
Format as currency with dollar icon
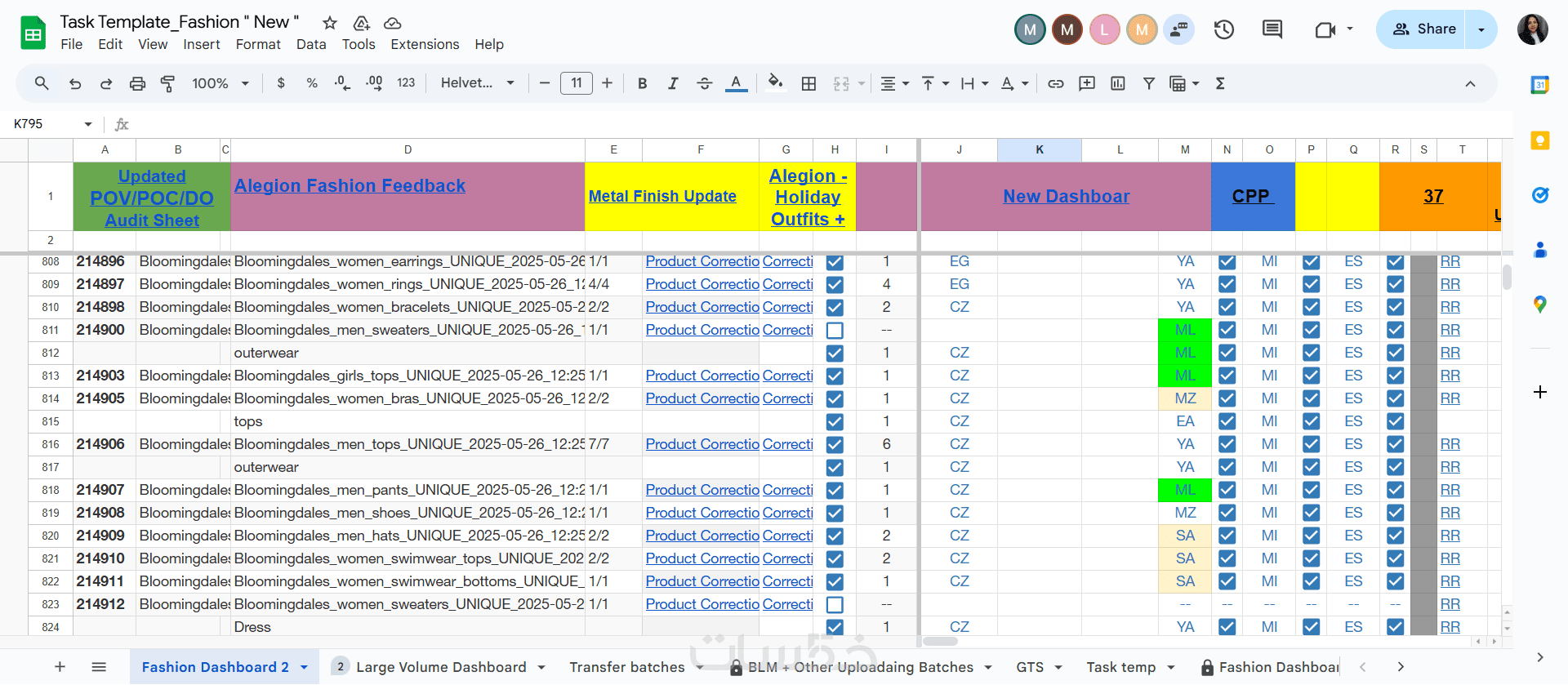(281, 83)
